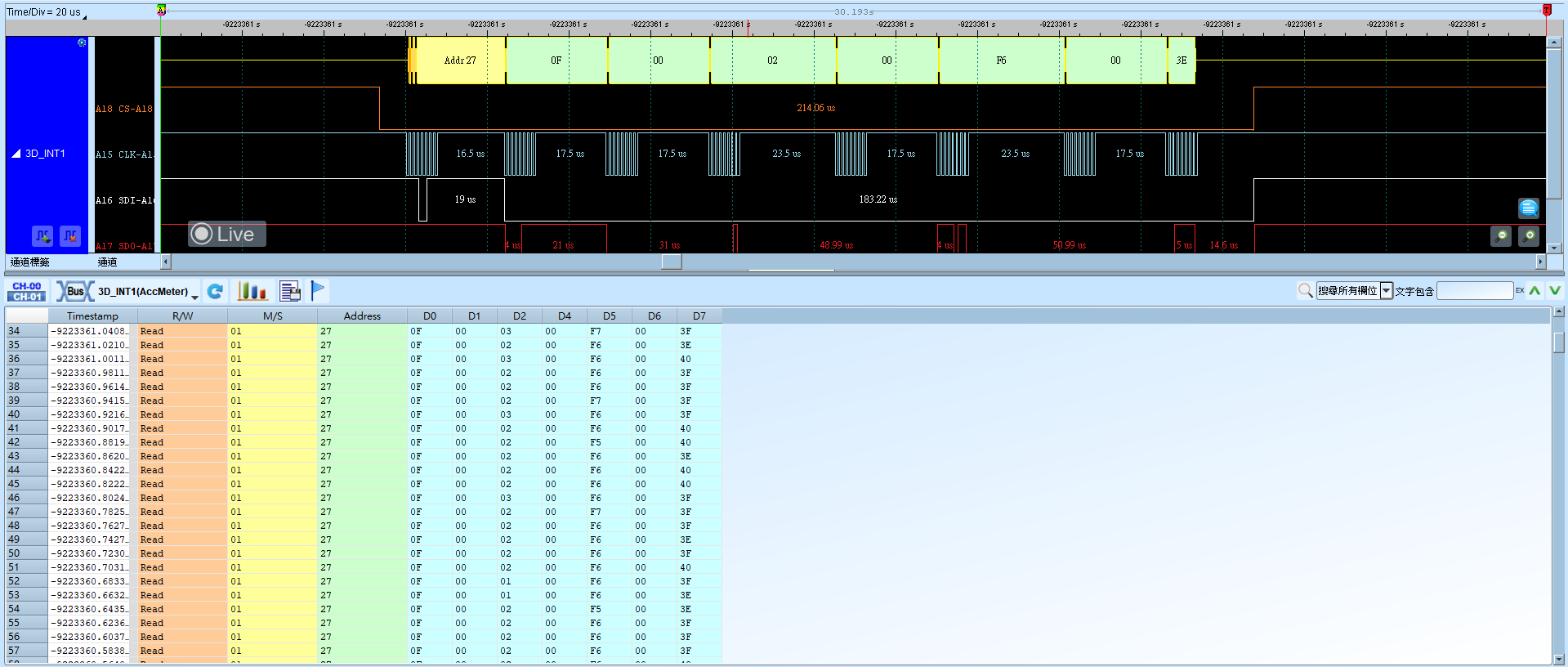Click the blue chat bubble icon
Viewport: 1568px width, 667px height.
(1529, 208)
